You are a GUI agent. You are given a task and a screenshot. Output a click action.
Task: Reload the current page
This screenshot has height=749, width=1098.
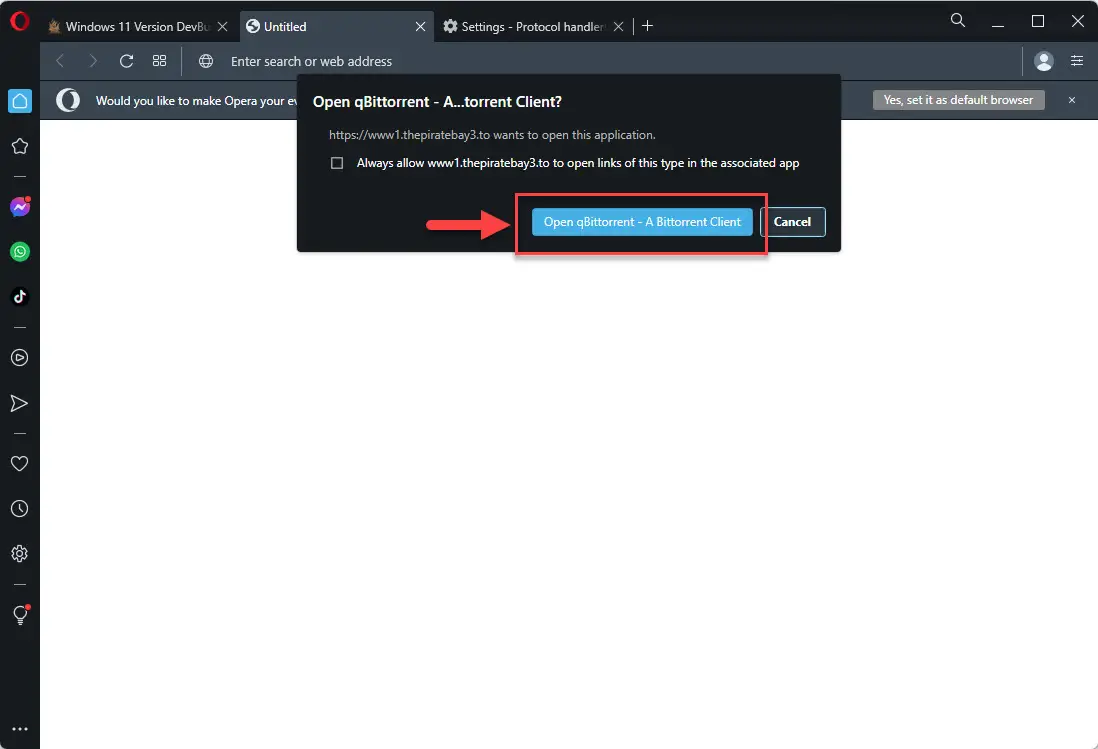click(126, 61)
